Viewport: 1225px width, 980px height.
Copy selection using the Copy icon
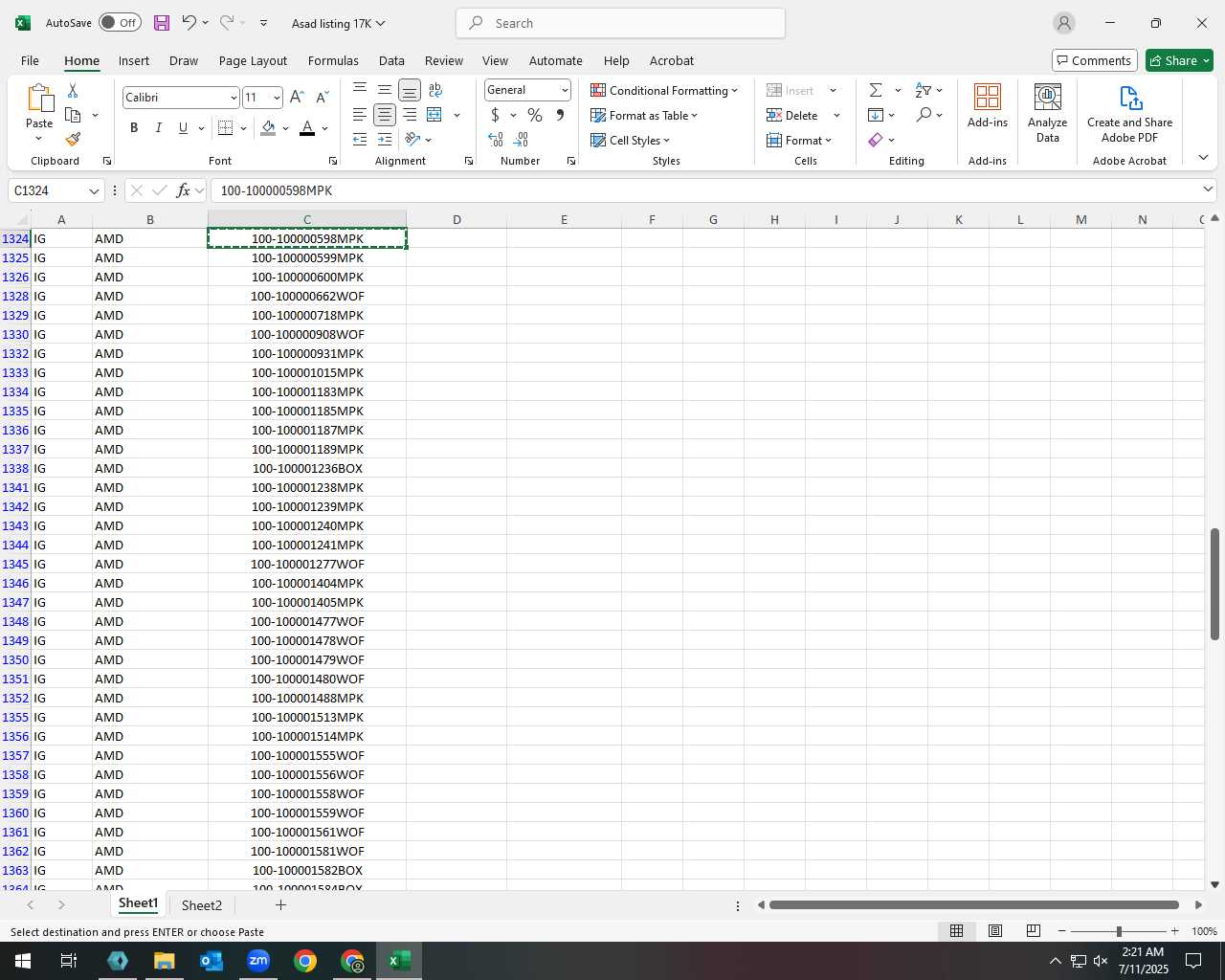click(x=73, y=115)
